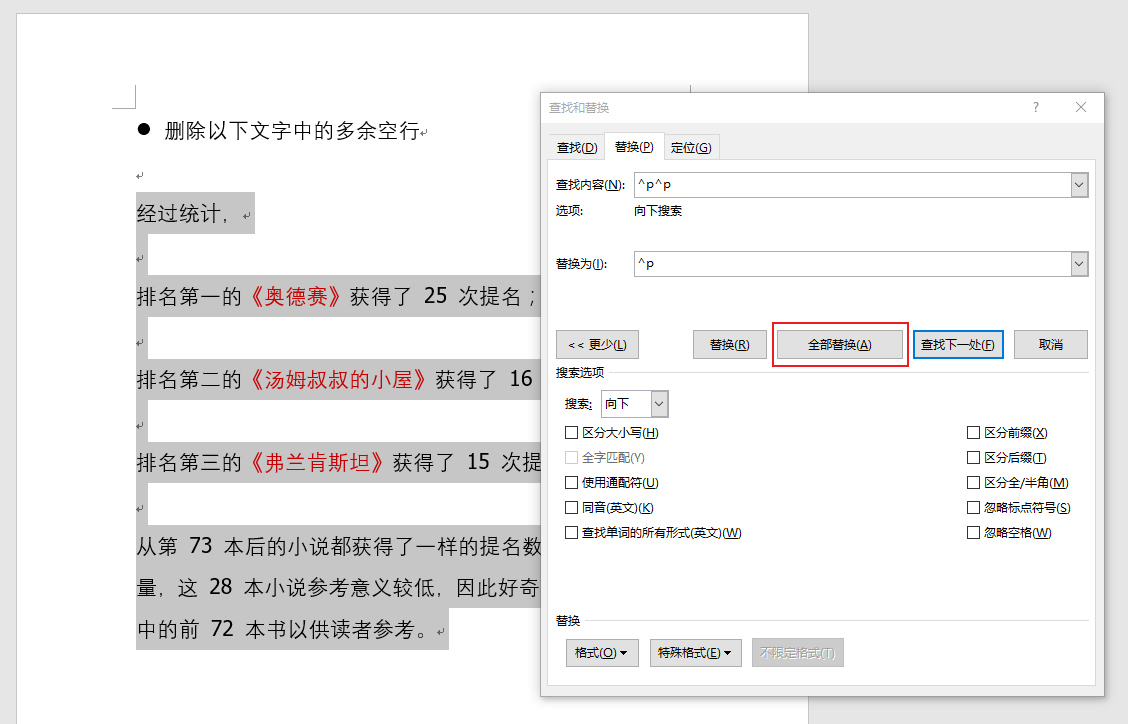This screenshot has height=724, width=1128.
Task: Enable 忽略标点符号(S) checkbox
Action: (973, 508)
